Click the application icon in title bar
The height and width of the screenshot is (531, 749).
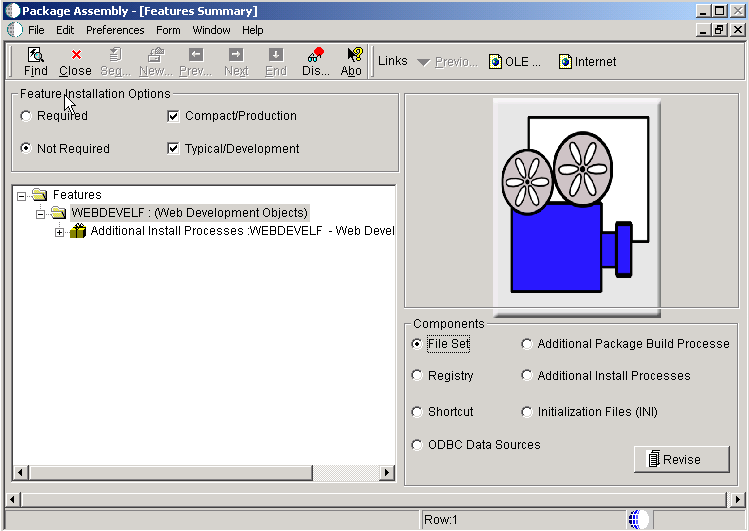coord(11,11)
